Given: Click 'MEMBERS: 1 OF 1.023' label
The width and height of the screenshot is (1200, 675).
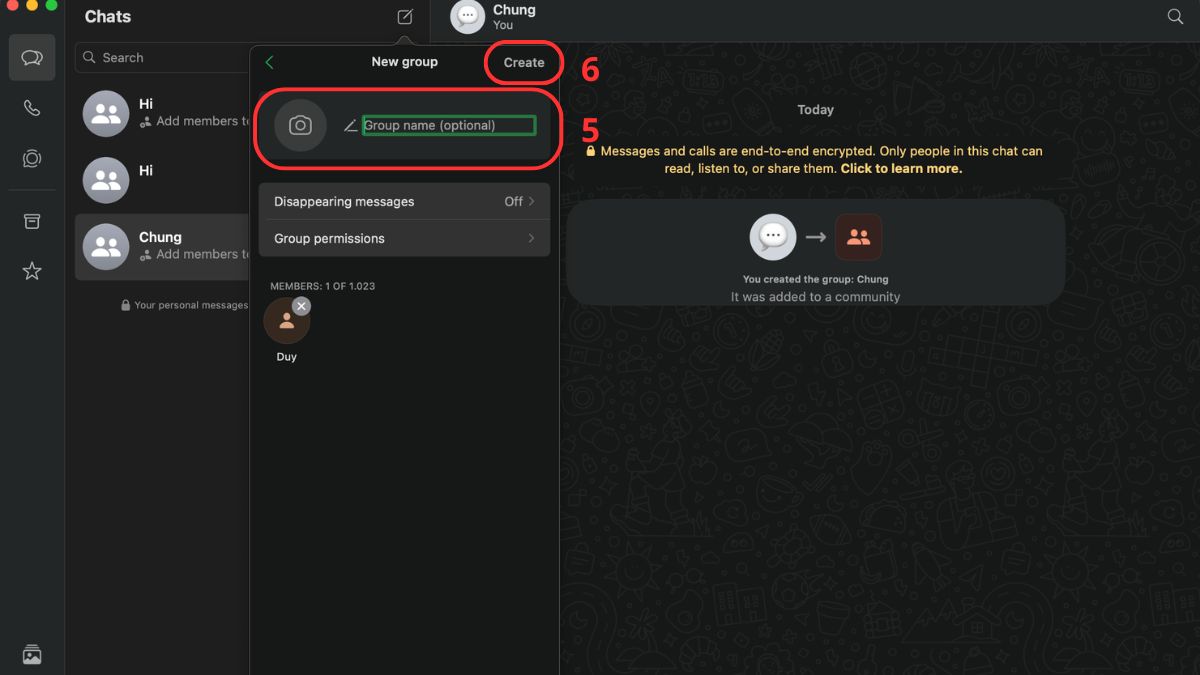Looking at the screenshot, I should pyautogui.click(x=322, y=286).
